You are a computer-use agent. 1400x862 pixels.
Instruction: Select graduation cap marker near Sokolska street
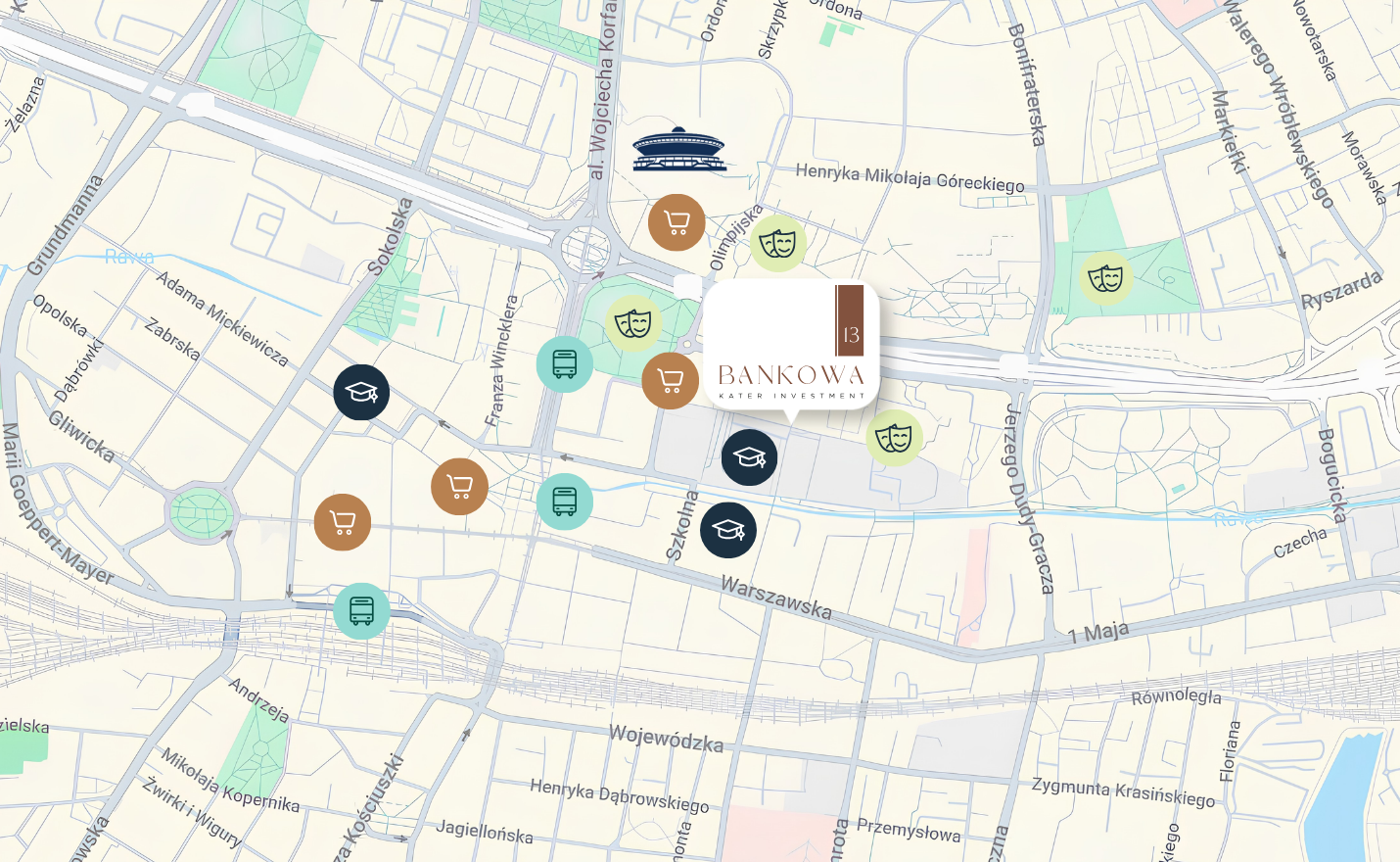pos(361,393)
